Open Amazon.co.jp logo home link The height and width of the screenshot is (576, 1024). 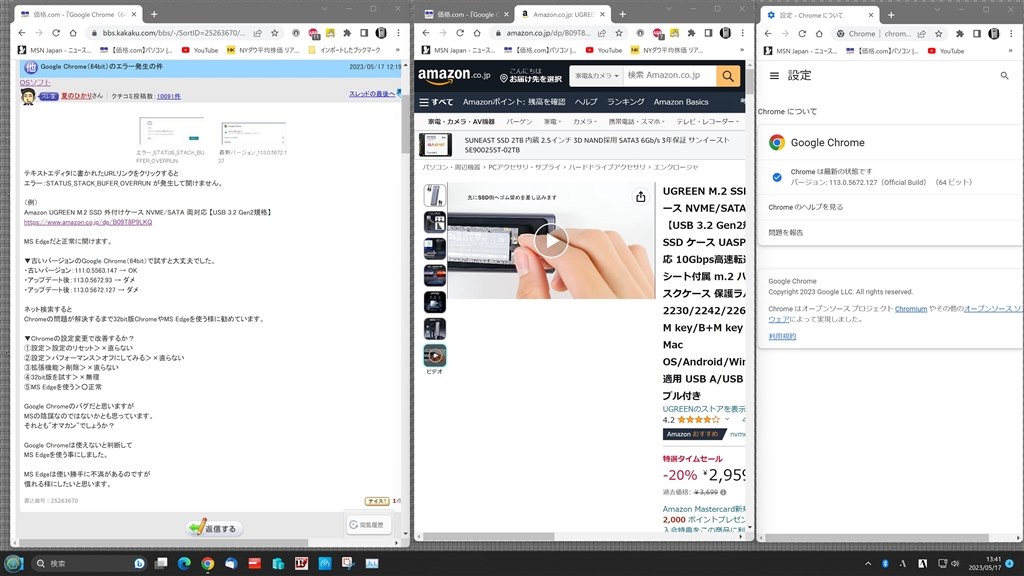pos(454,76)
